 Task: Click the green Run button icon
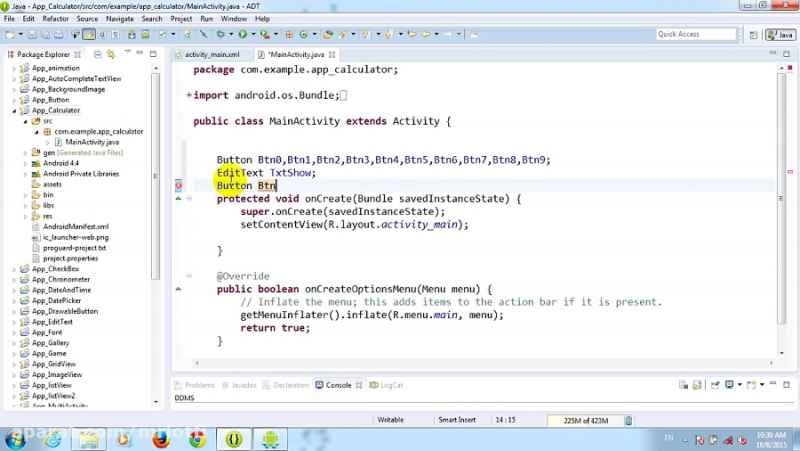242,34
